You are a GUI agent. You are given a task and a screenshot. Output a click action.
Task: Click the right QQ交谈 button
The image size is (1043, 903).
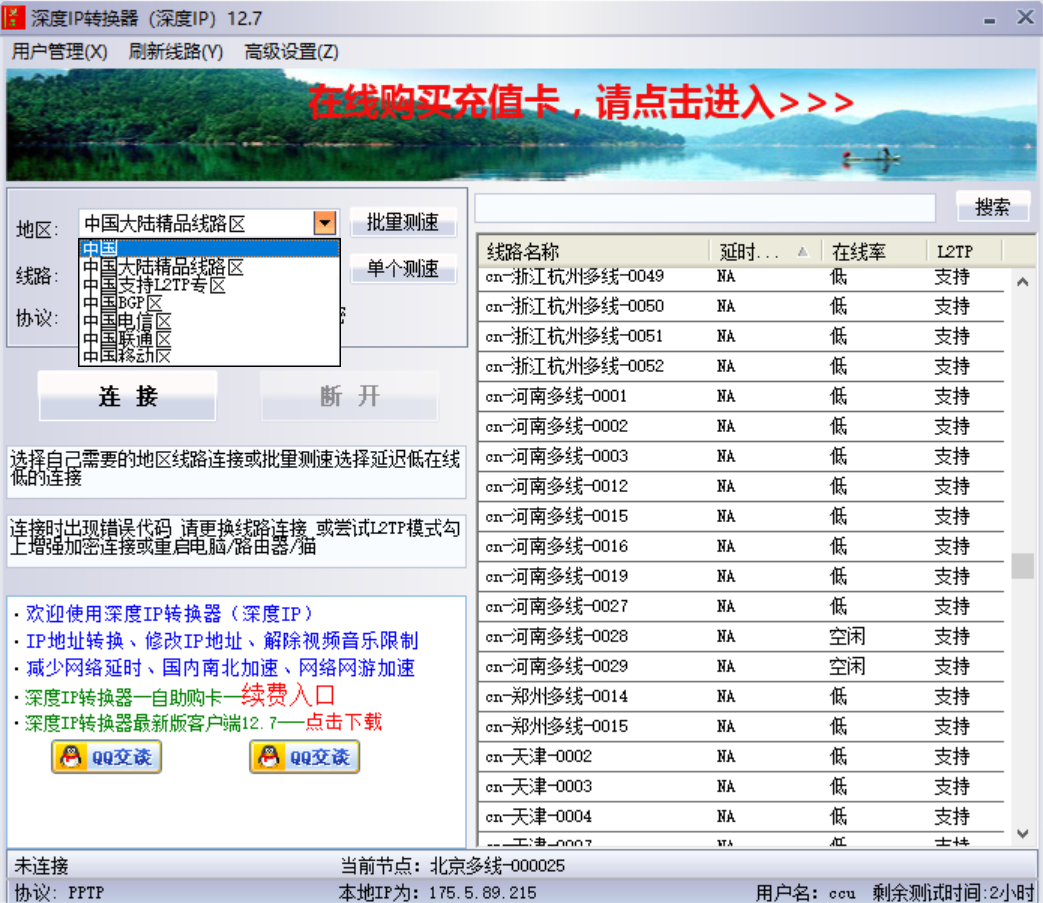click(x=305, y=757)
